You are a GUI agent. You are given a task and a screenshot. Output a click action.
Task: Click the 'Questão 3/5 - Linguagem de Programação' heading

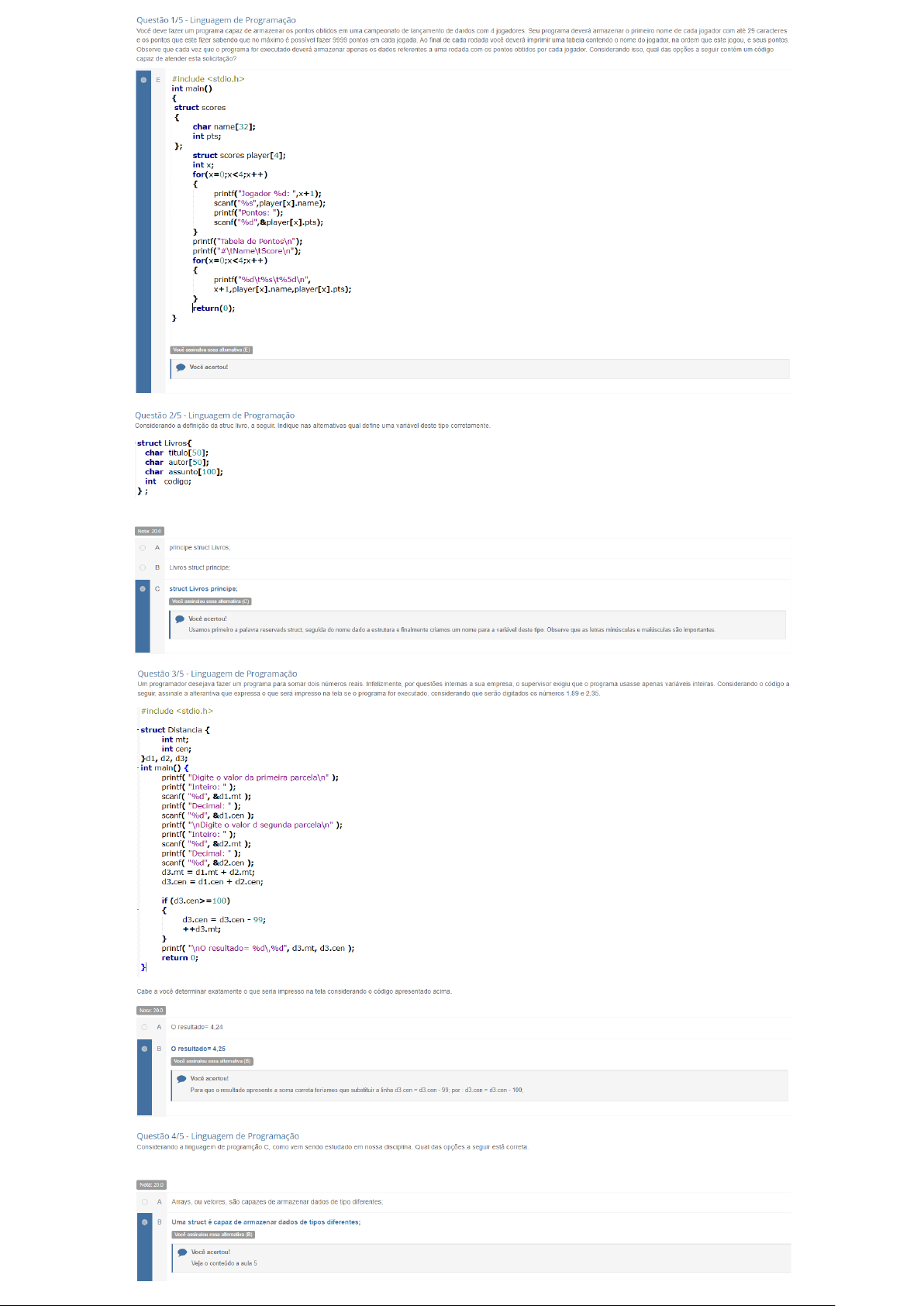(217, 674)
